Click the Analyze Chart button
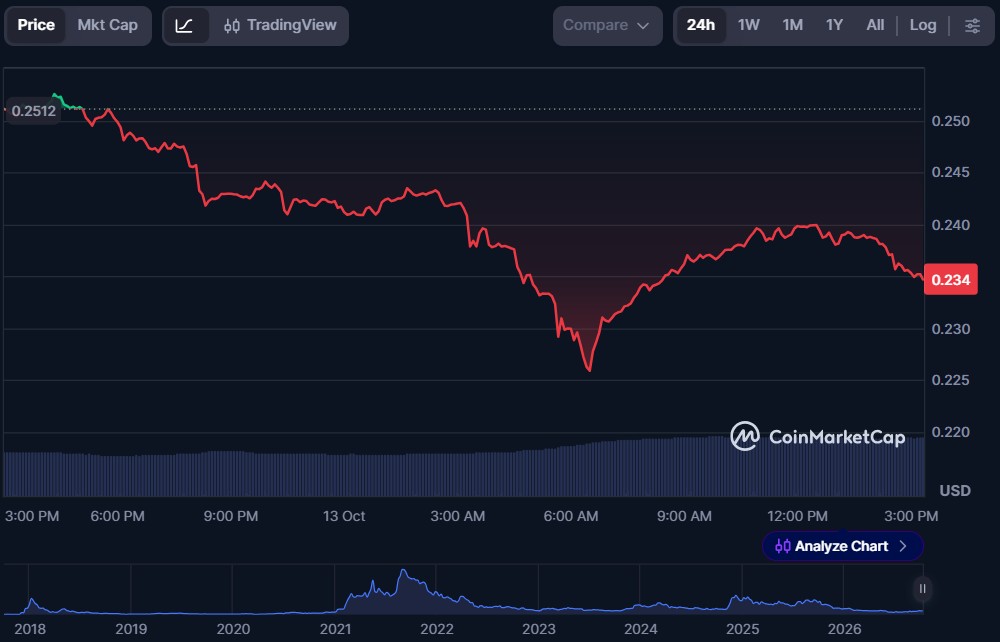 (842, 546)
